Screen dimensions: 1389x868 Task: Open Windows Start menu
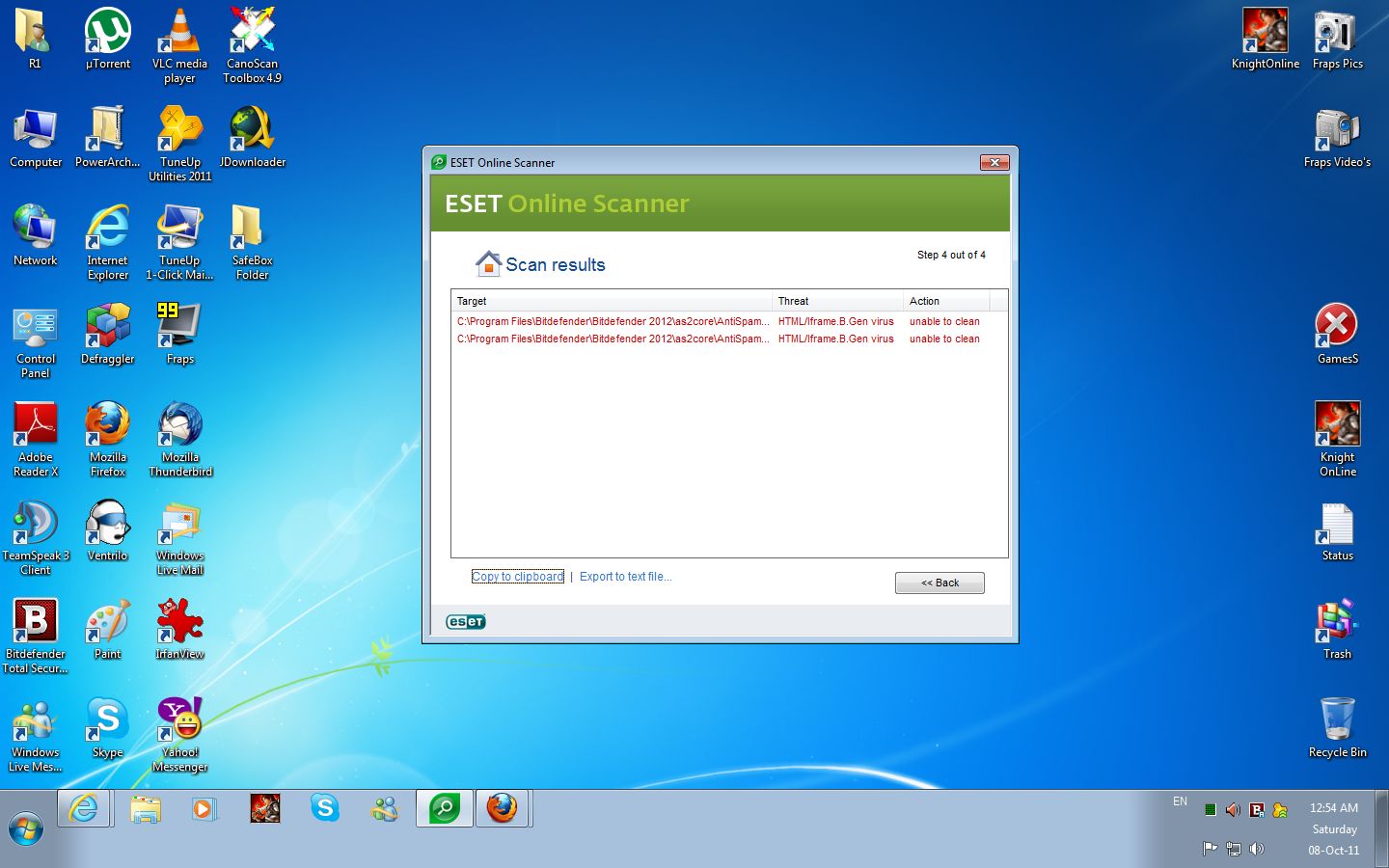click(26, 828)
